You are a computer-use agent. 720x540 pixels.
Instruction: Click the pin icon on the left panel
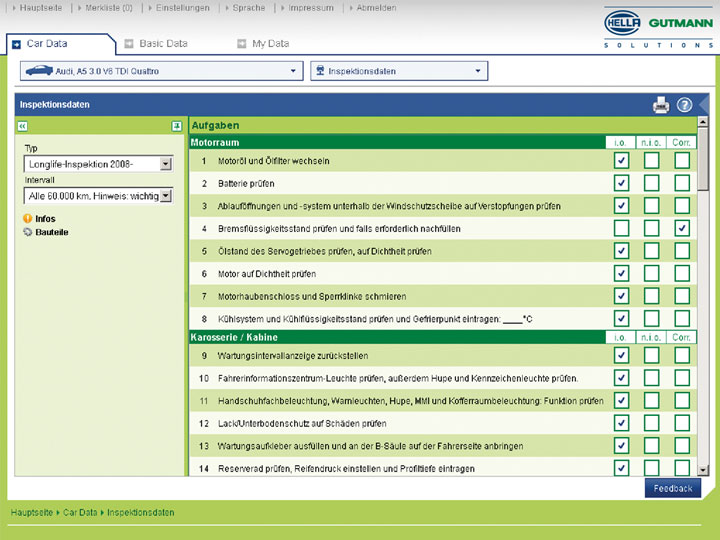[176, 126]
